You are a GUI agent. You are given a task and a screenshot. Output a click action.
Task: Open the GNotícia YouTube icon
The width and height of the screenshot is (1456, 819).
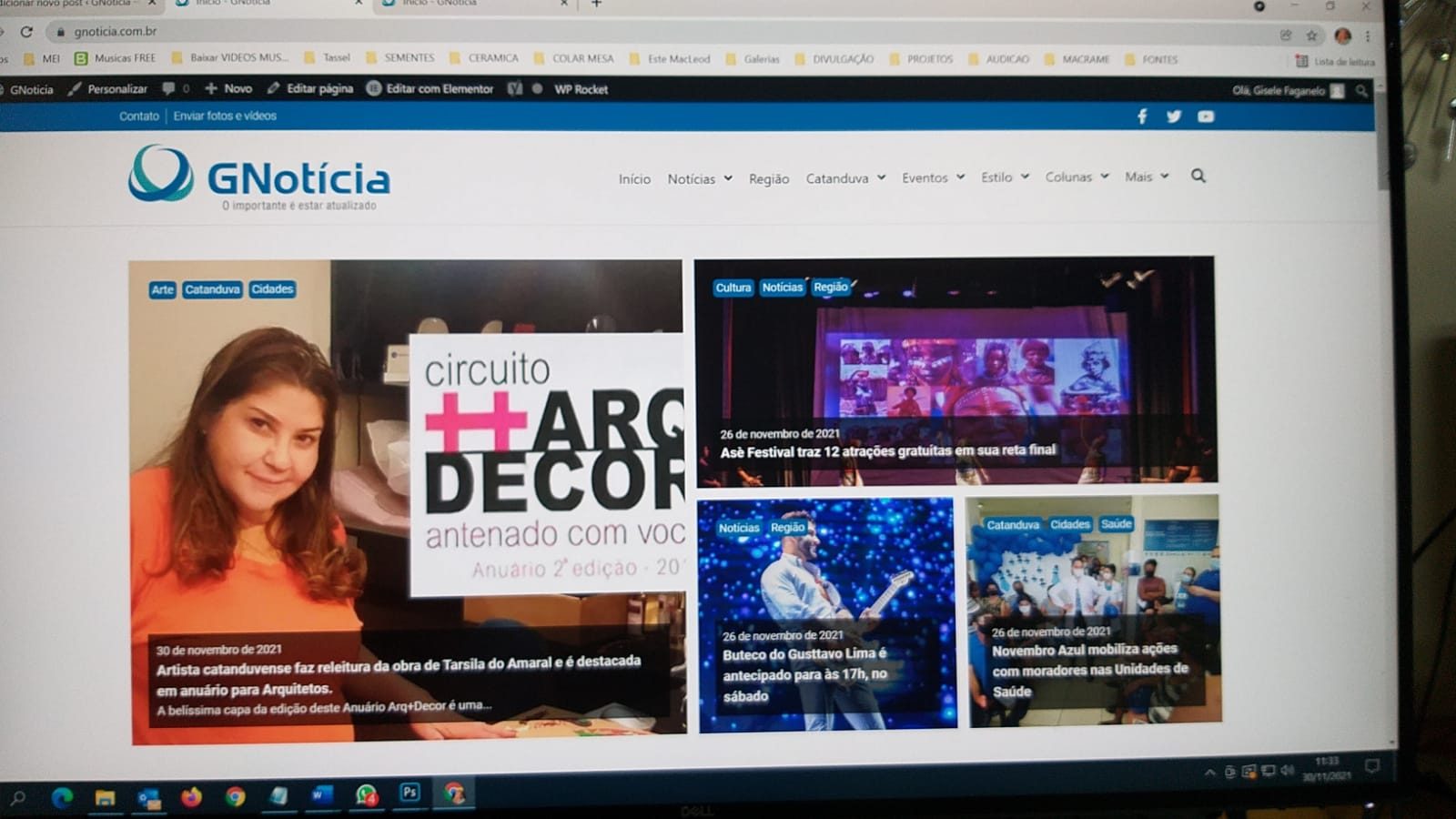coord(1206,116)
